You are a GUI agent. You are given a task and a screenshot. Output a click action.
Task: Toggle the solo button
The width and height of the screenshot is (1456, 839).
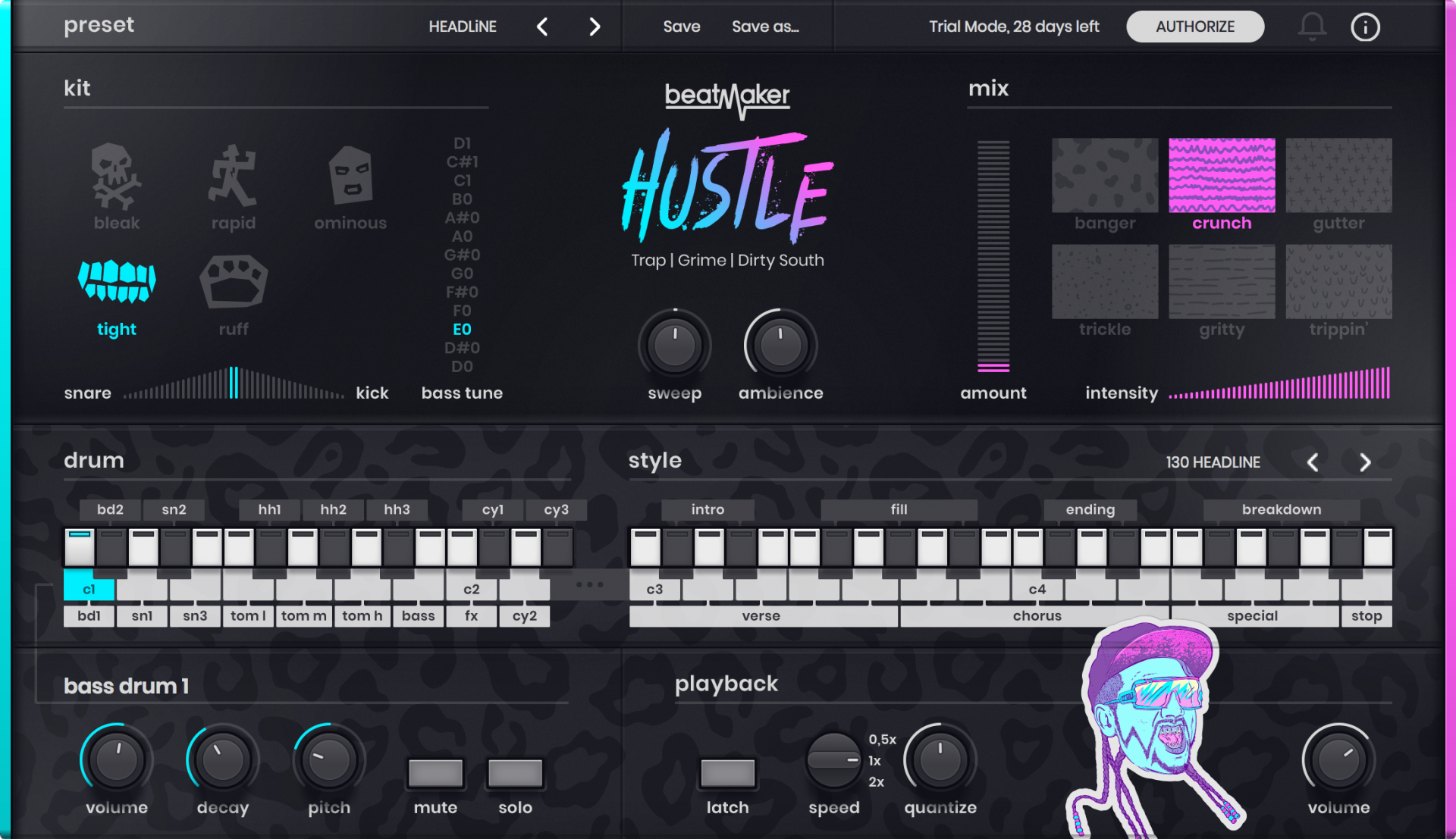click(515, 773)
